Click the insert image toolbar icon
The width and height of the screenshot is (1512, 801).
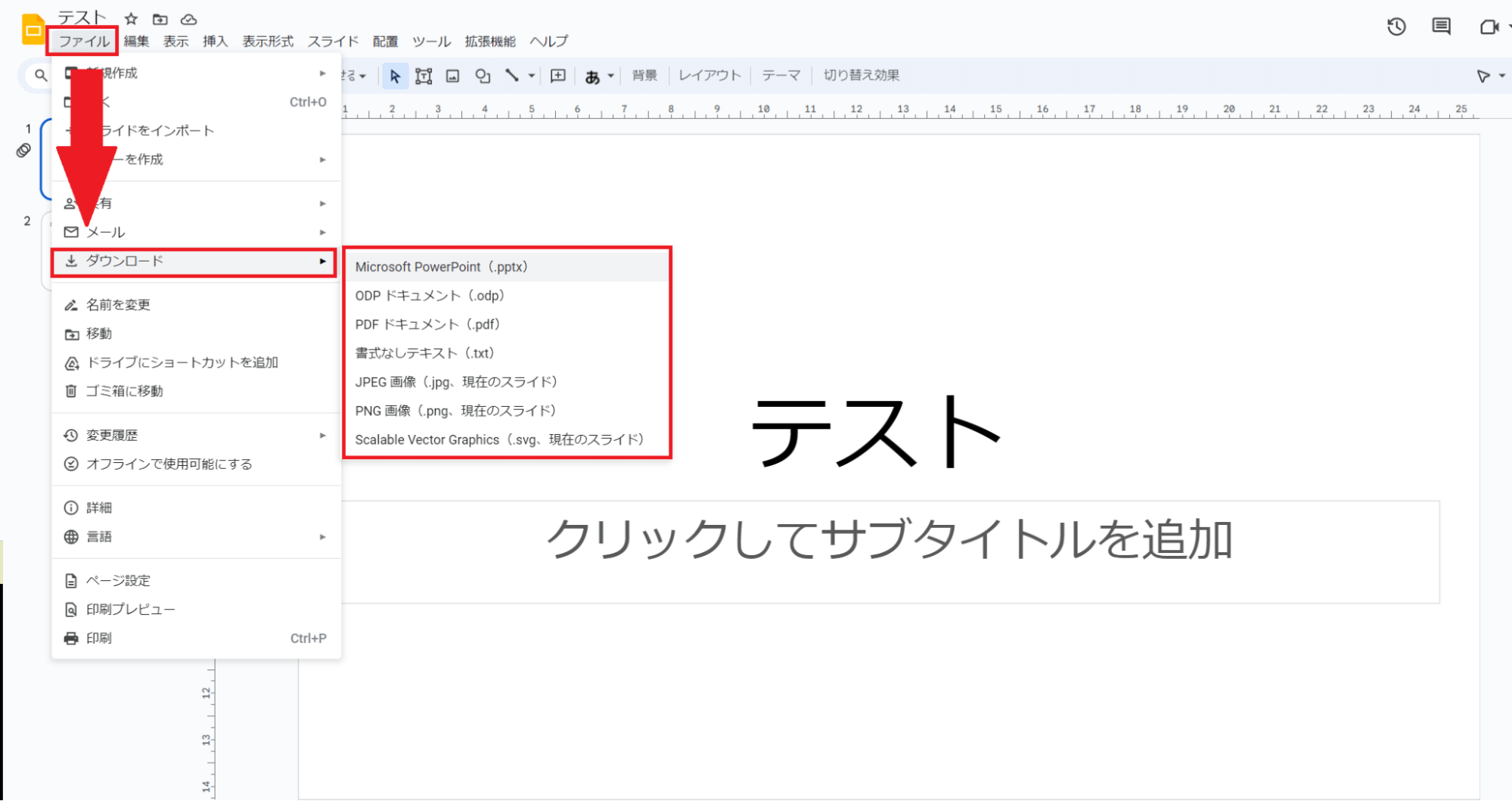coord(452,76)
